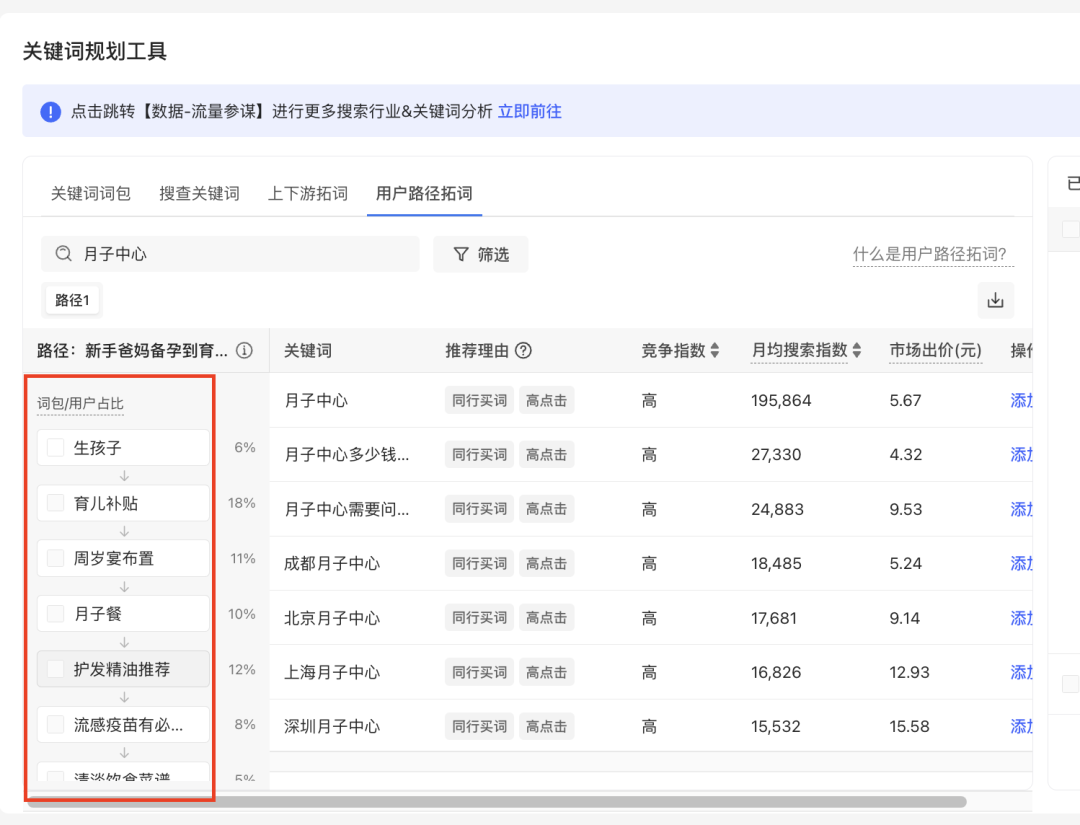Switch to the 关键词词包 tab

91,193
